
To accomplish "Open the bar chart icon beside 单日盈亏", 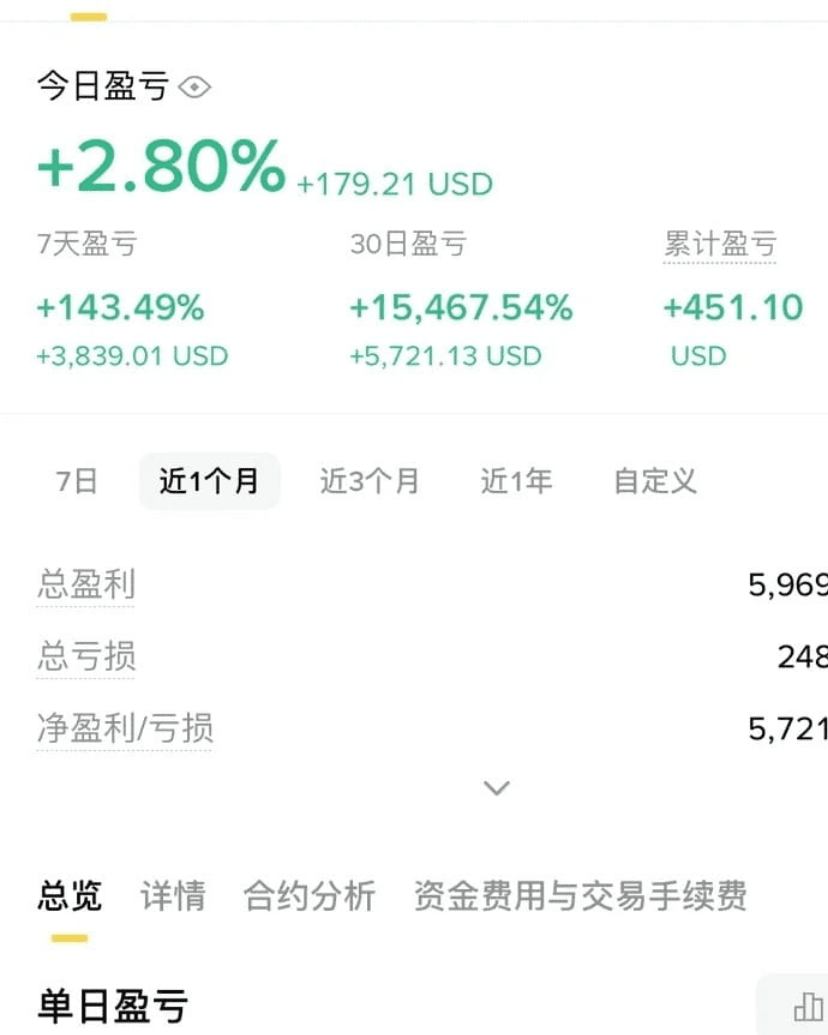I will (808, 1008).
